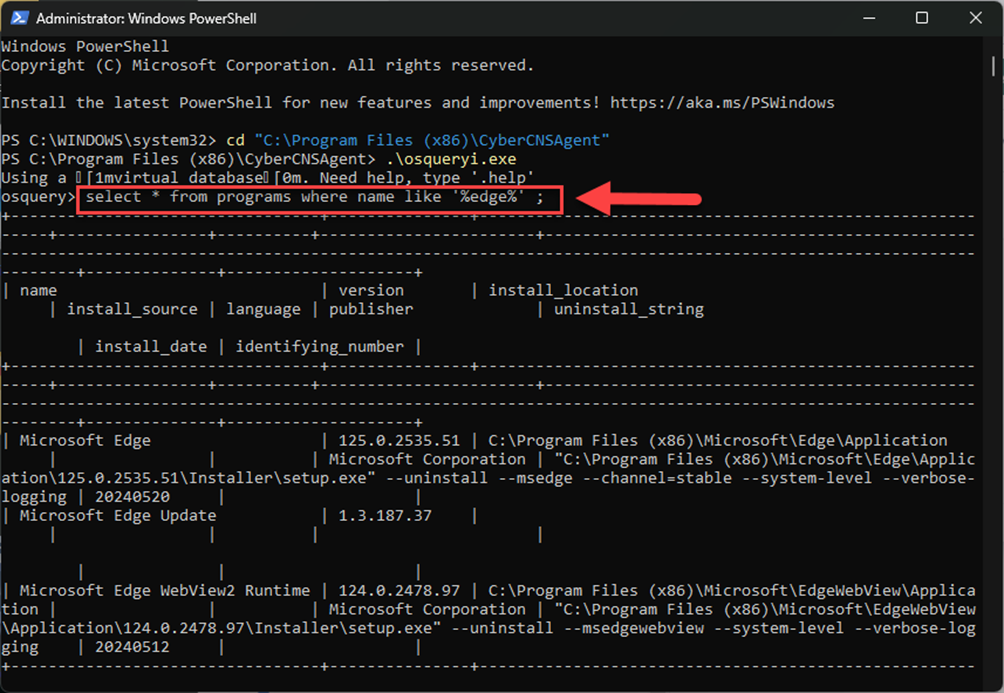Click the osquery> prompt text
Viewport: 1004px width, 693px height.
point(38,197)
